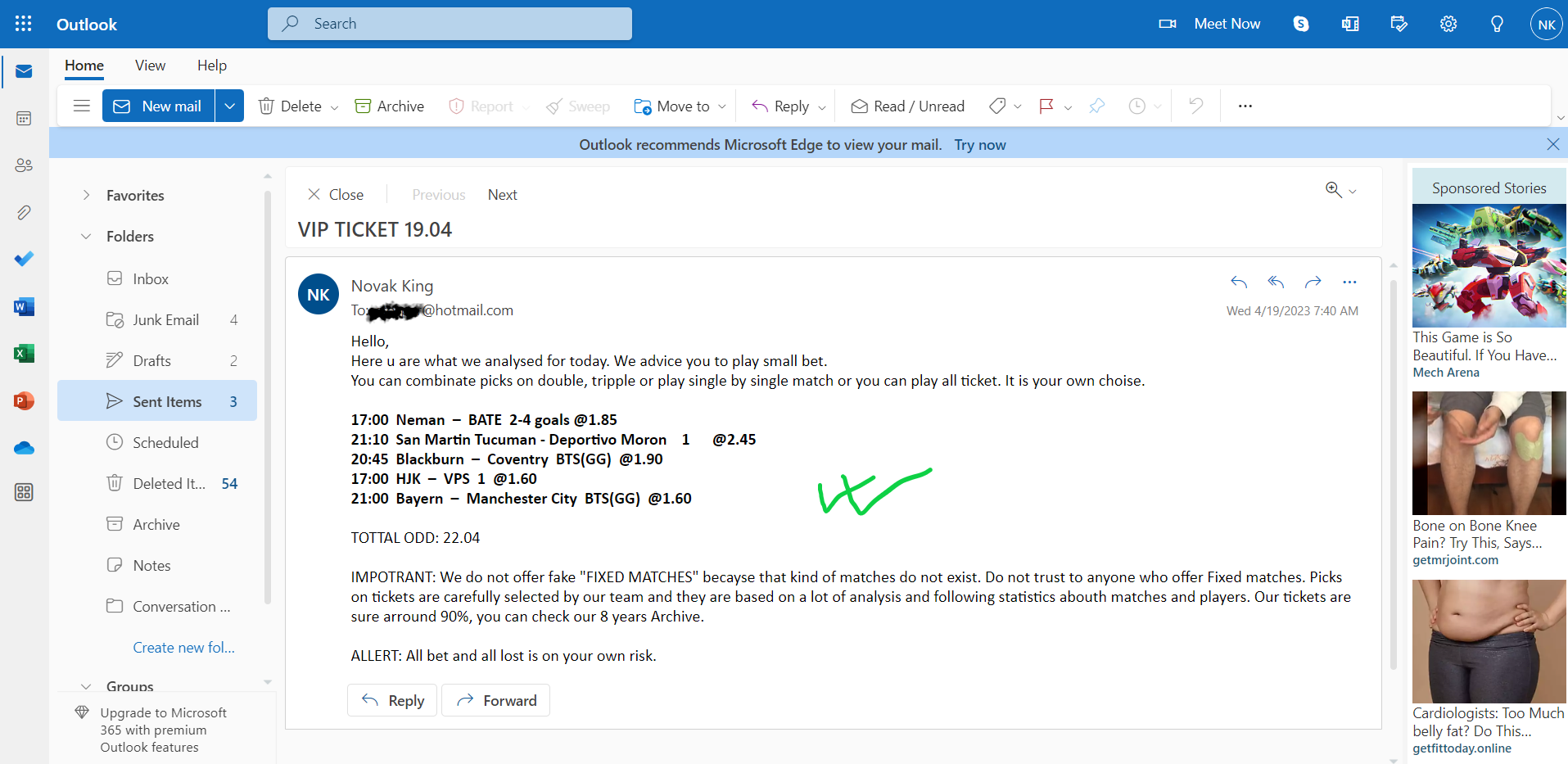Expand the Move to dropdown arrow
Viewport: 1568px width, 764px height.
(x=722, y=106)
